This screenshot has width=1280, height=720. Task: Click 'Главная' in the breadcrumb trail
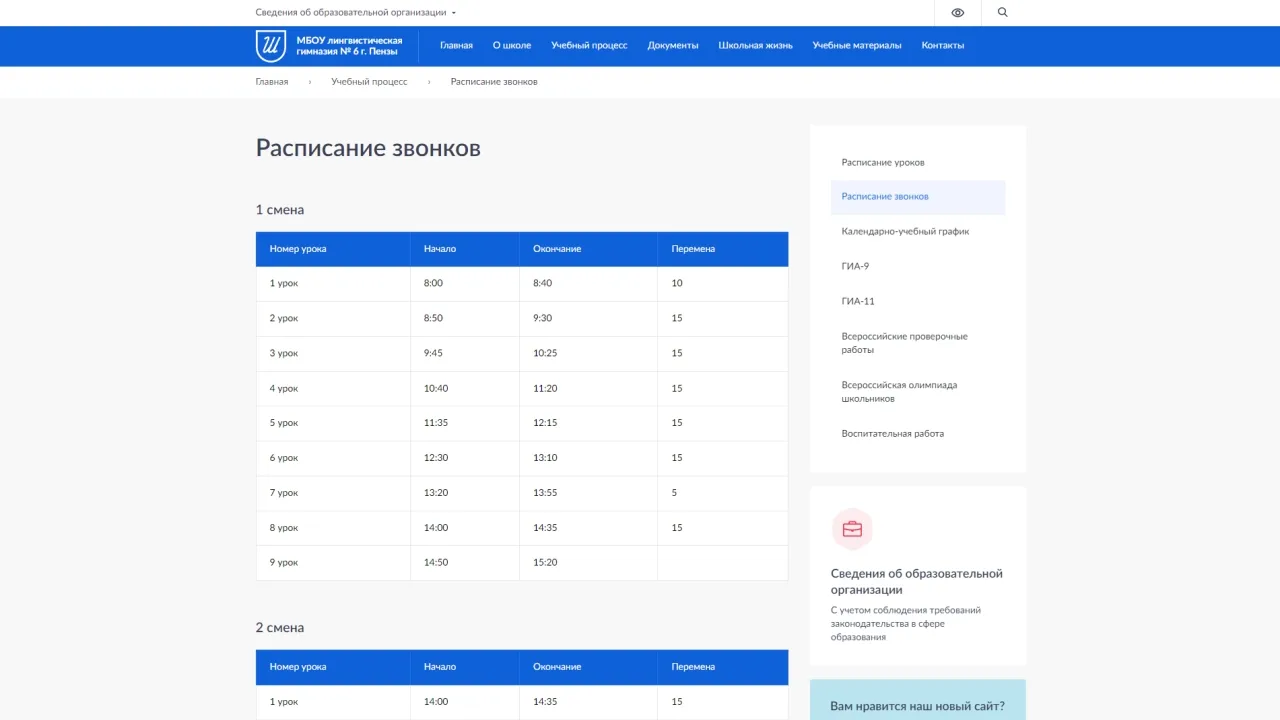click(x=272, y=82)
